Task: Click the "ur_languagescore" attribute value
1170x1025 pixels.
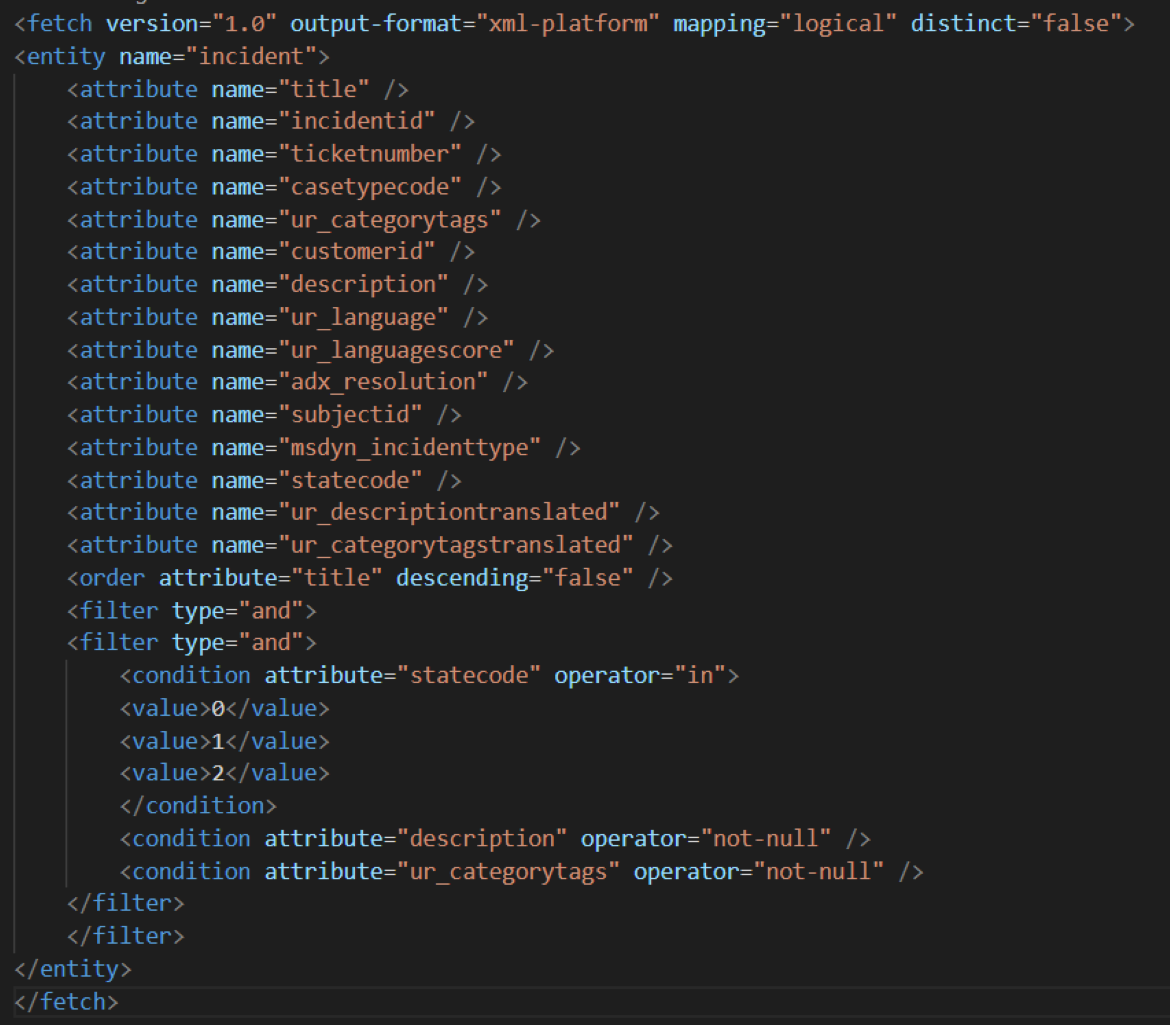Action: [x=402, y=350]
